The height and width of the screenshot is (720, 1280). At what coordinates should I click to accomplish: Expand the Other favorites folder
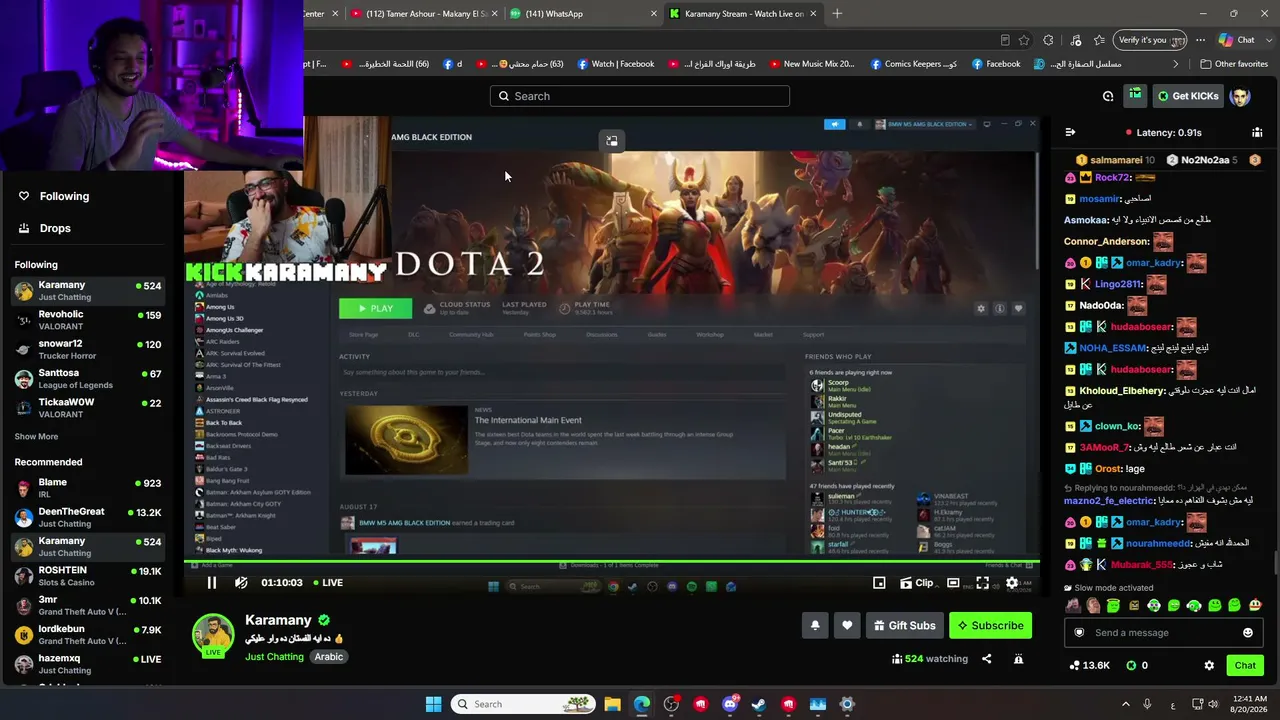(x=1234, y=64)
